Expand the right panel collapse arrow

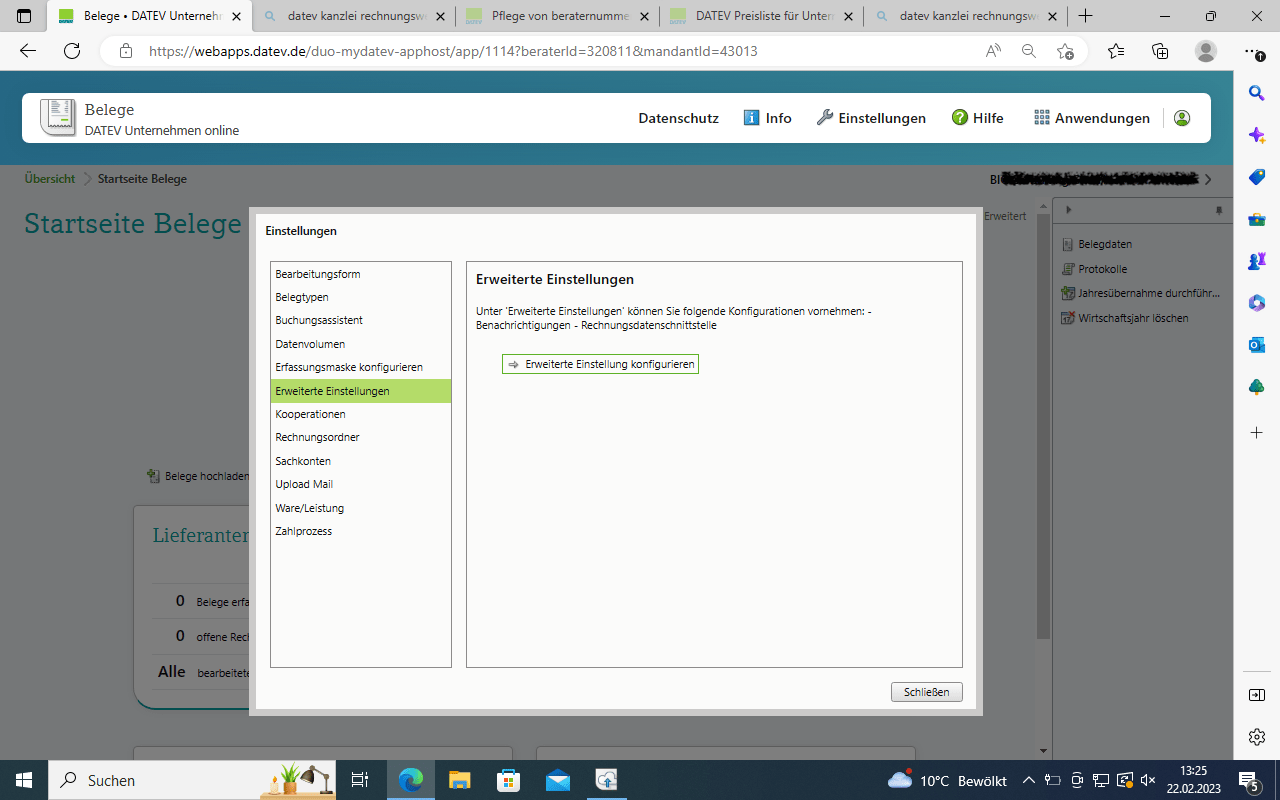coord(1069,210)
